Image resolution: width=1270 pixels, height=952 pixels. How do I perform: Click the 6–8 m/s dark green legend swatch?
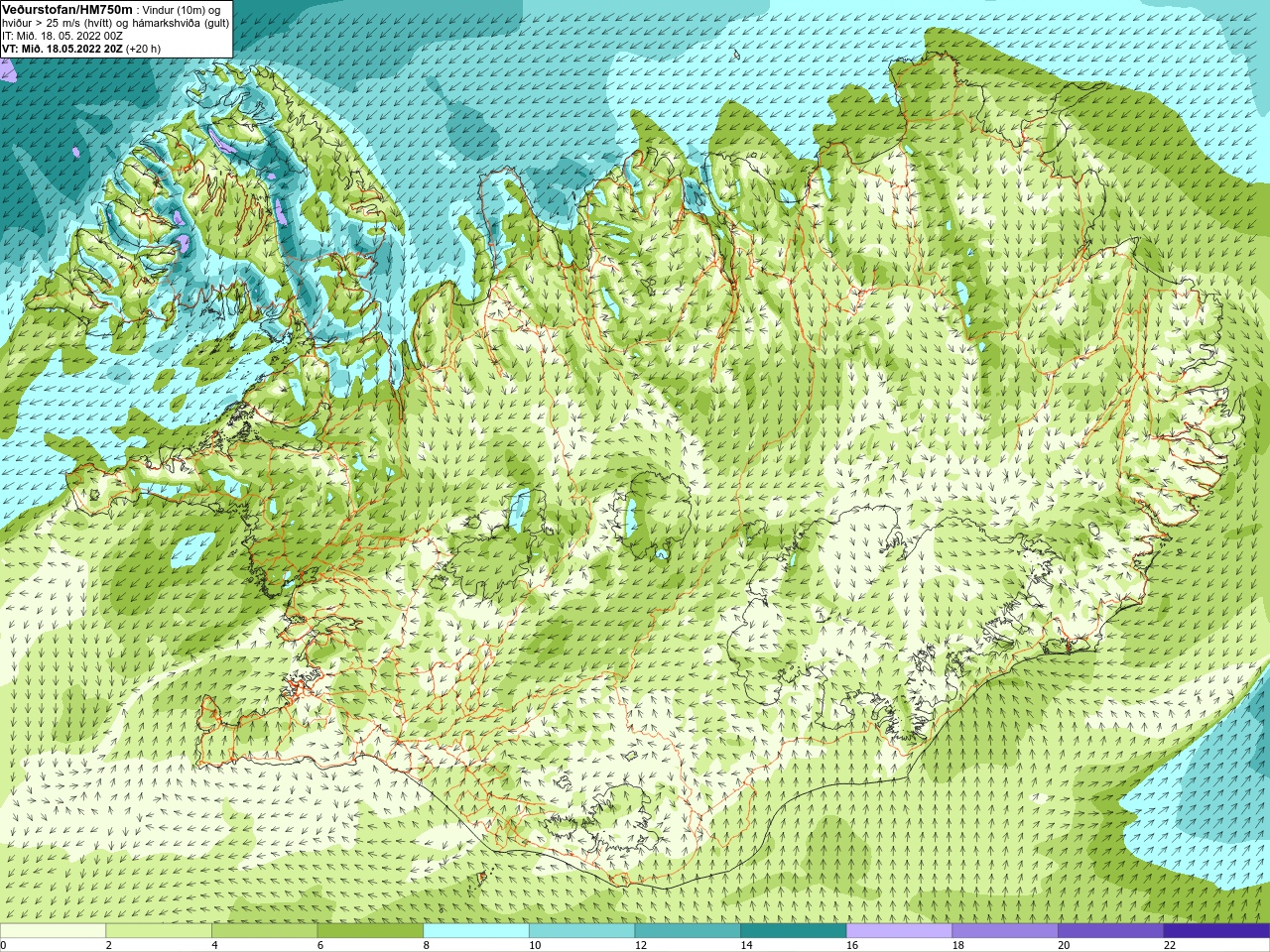pos(370,931)
